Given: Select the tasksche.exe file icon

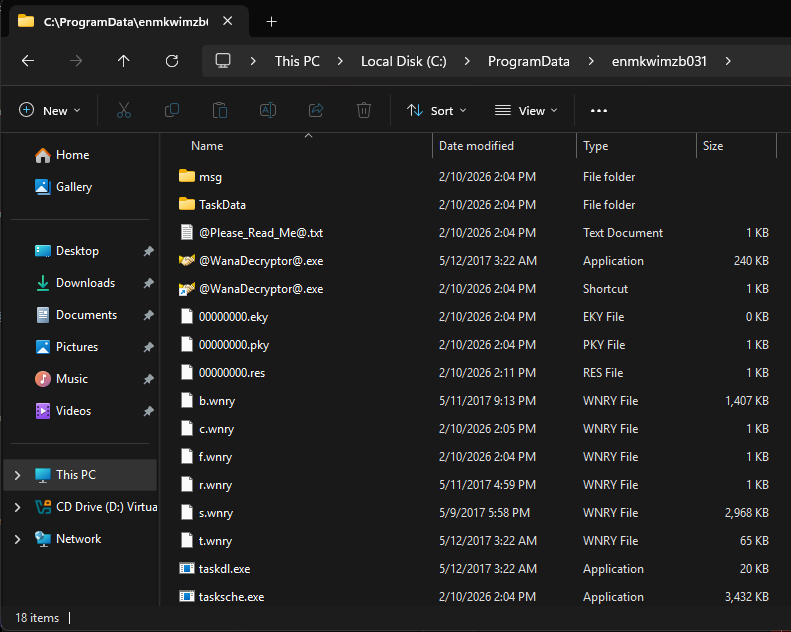Looking at the screenshot, I should [x=187, y=596].
